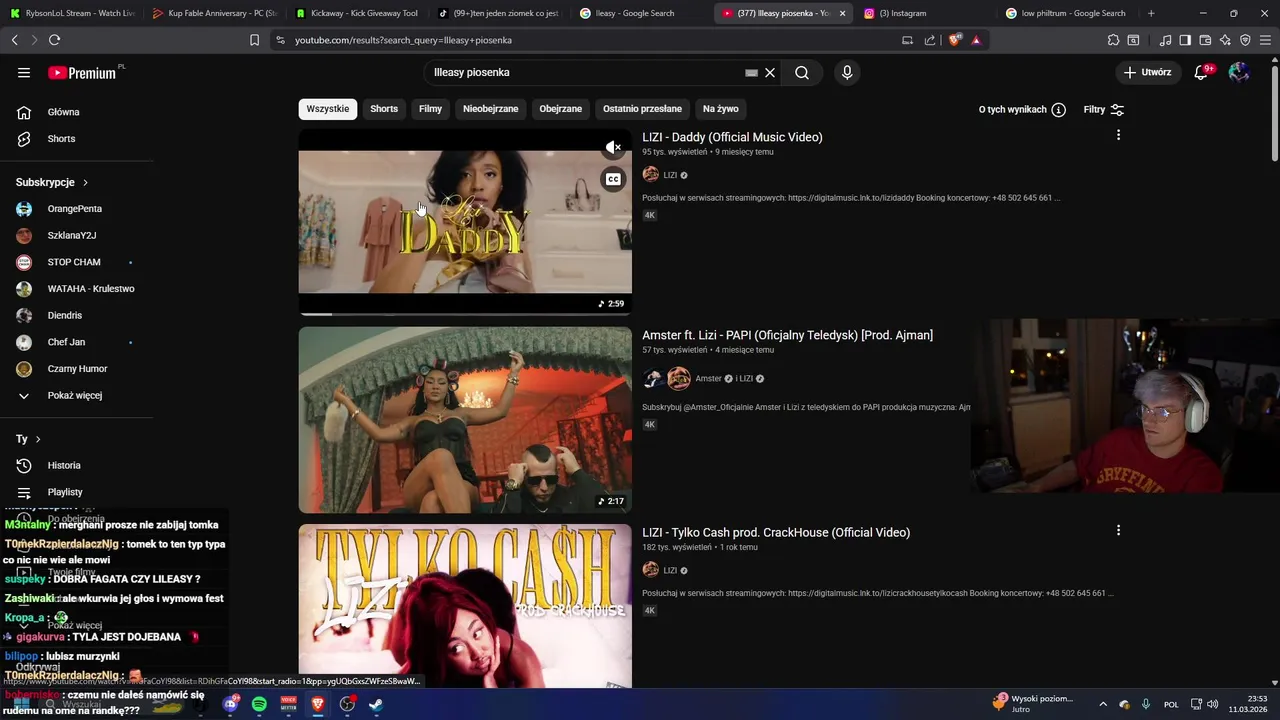The height and width of the screenshot is (720, 1280).
Task: Go to YouTube Premium home logo
Action: pyautogui.click(x=83, y=73)
